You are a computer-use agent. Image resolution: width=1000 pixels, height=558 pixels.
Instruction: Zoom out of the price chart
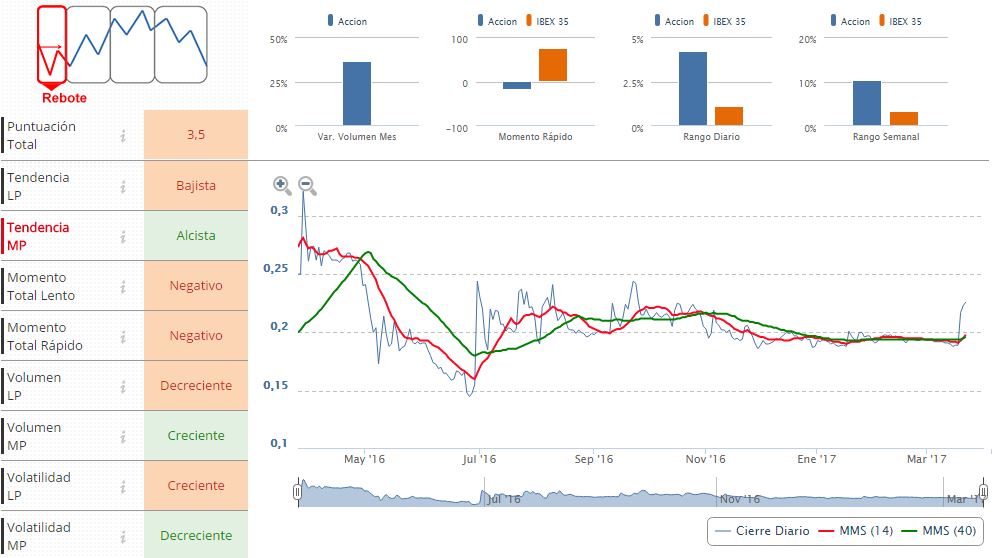coord(307,186)
